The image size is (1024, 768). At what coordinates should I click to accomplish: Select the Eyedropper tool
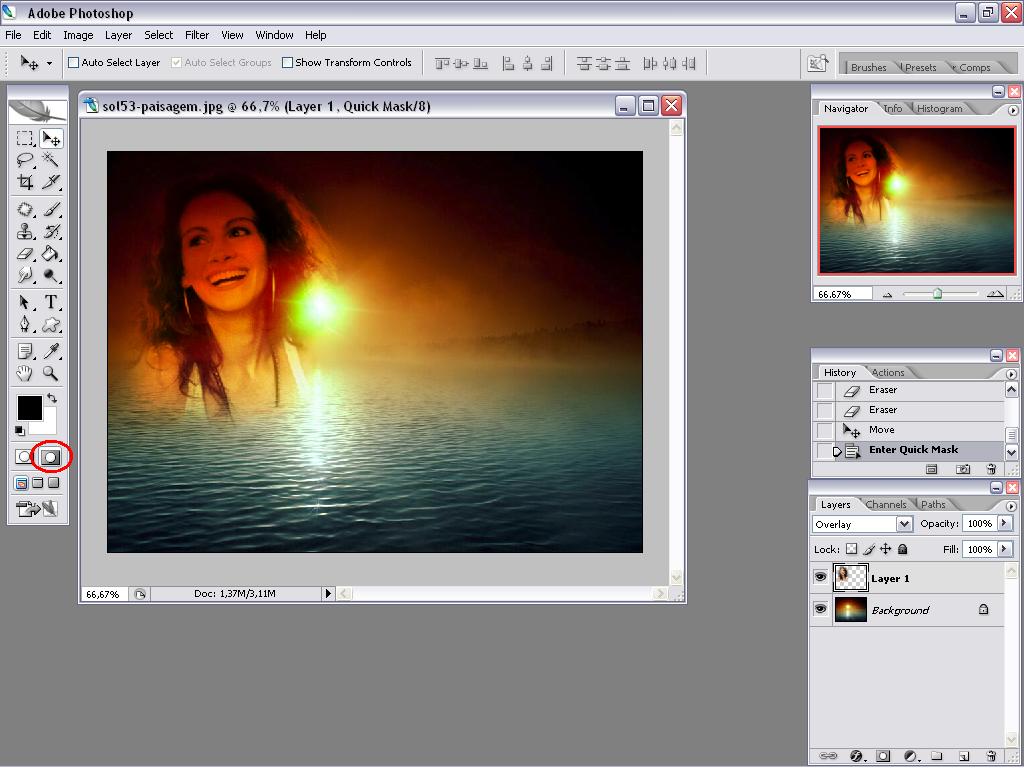(50, 351)
